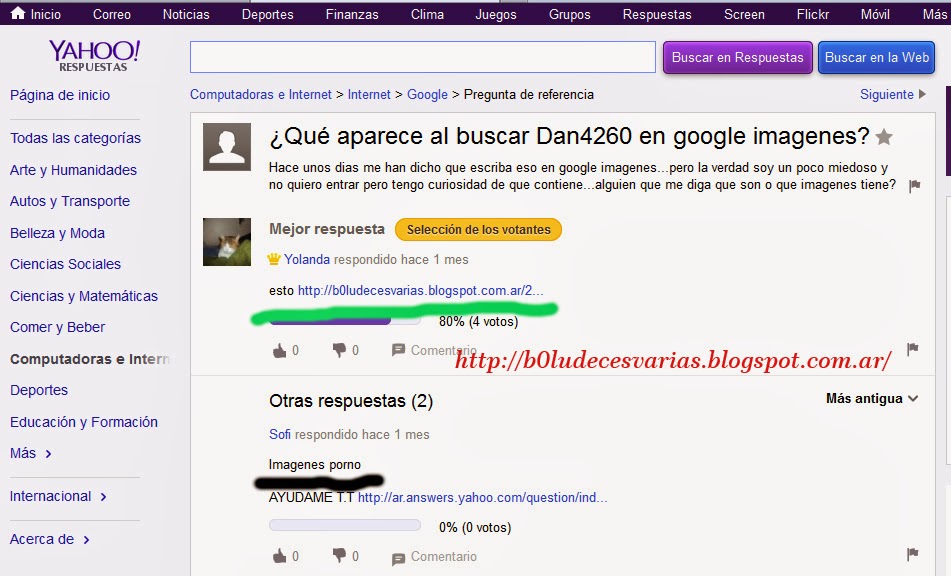Image resolution: width=951 pixels, height=576 pixels.
Task: Open Arte y Humanidades category
Action: point(73,170)
